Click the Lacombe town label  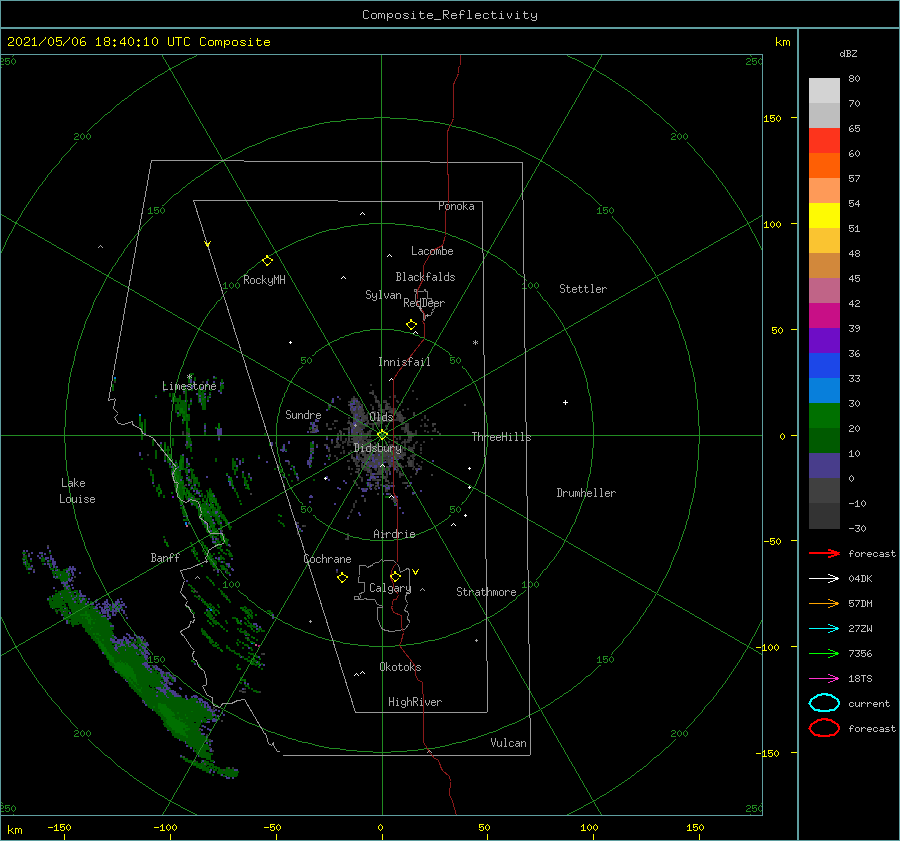432,251
